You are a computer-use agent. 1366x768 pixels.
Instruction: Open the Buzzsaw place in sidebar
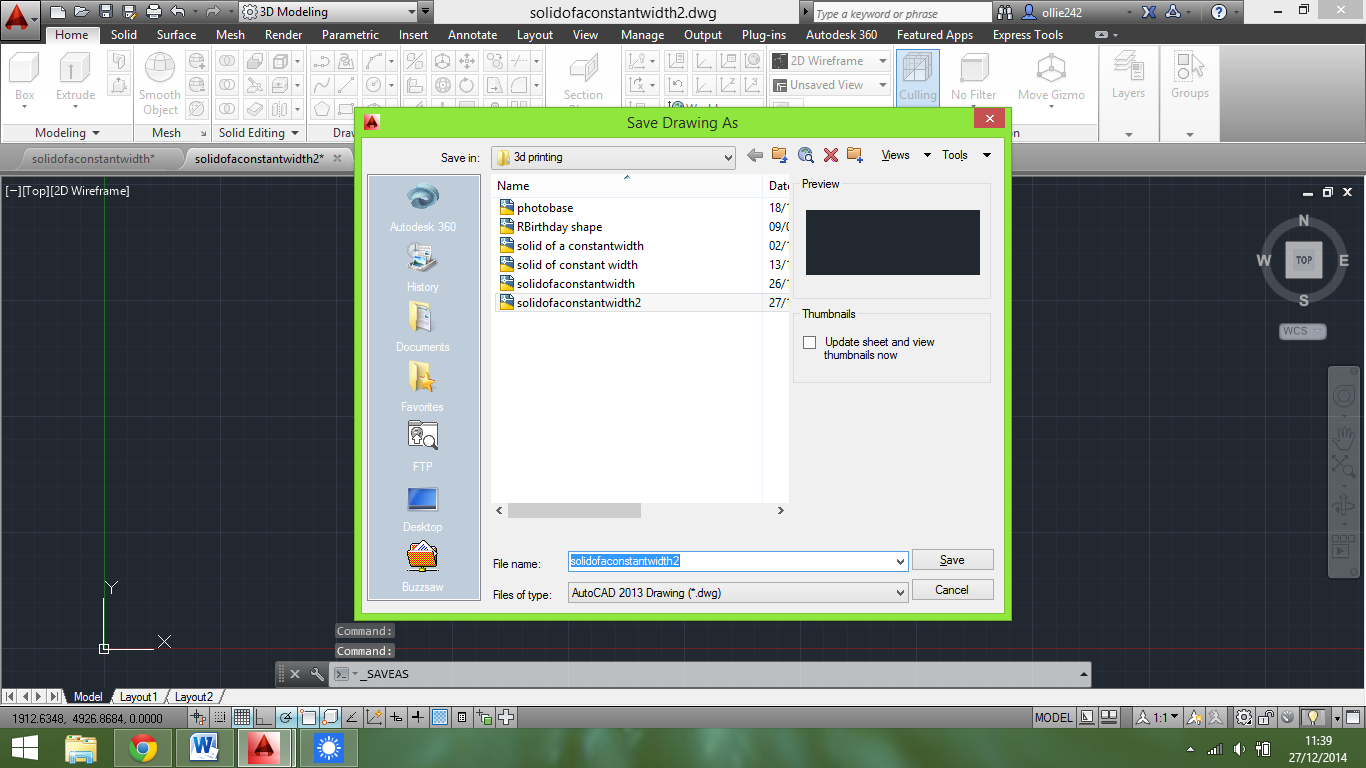pos(423,568)
